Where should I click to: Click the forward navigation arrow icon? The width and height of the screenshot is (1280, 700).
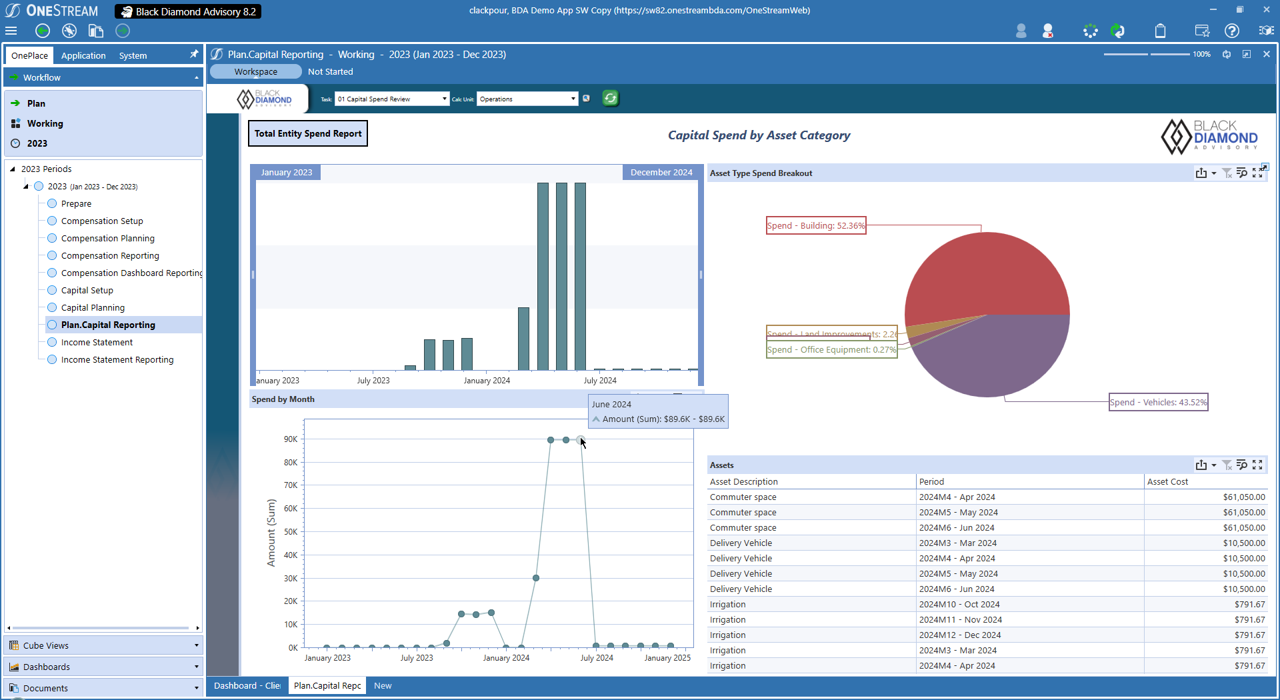click(x=123, y=31)
